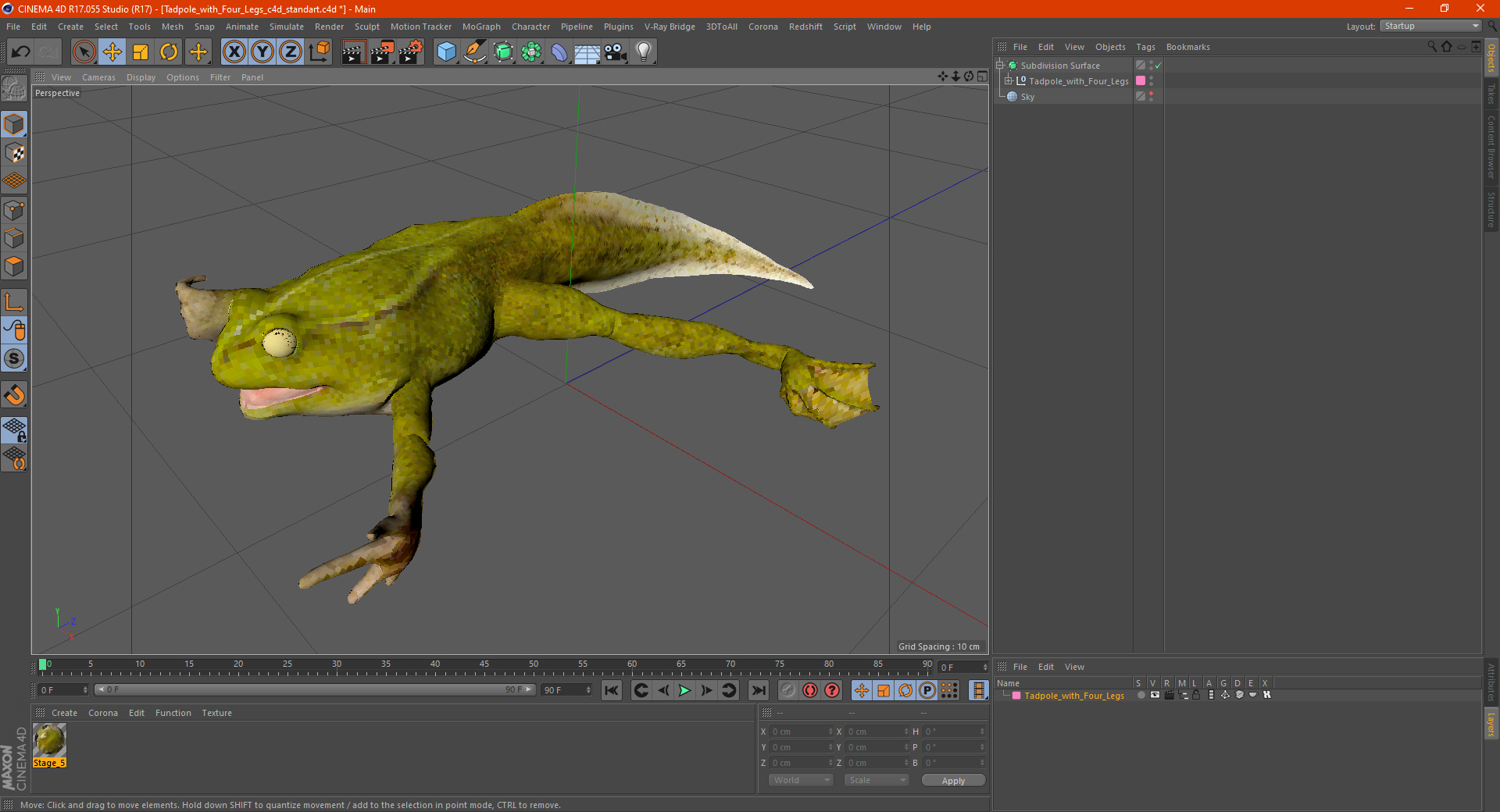This screenshot has height=812, width=1500.
Task: Enable the Axis tool
Action: click(14, 302)
